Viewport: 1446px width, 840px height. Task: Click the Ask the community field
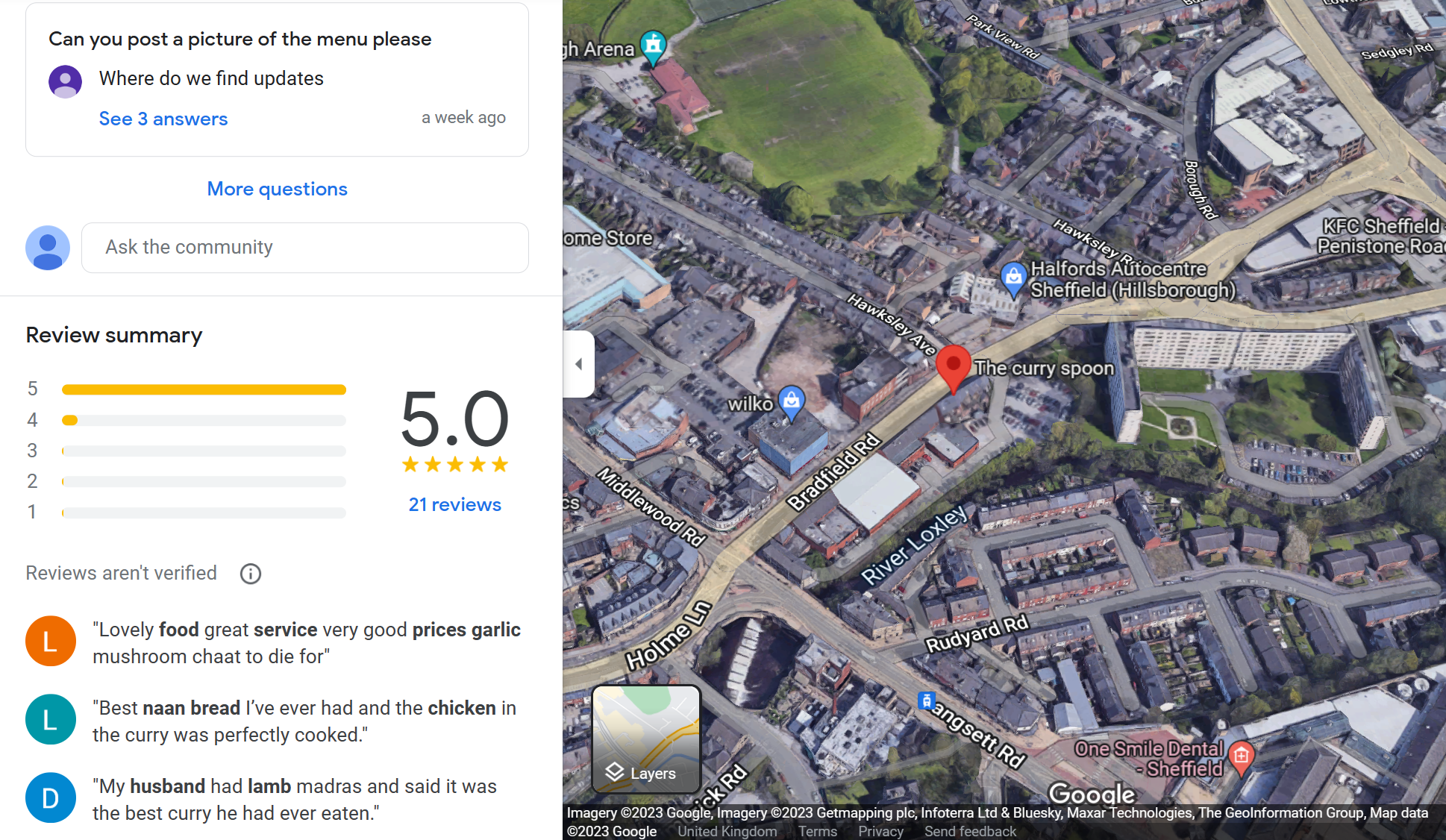pos(305,248)
